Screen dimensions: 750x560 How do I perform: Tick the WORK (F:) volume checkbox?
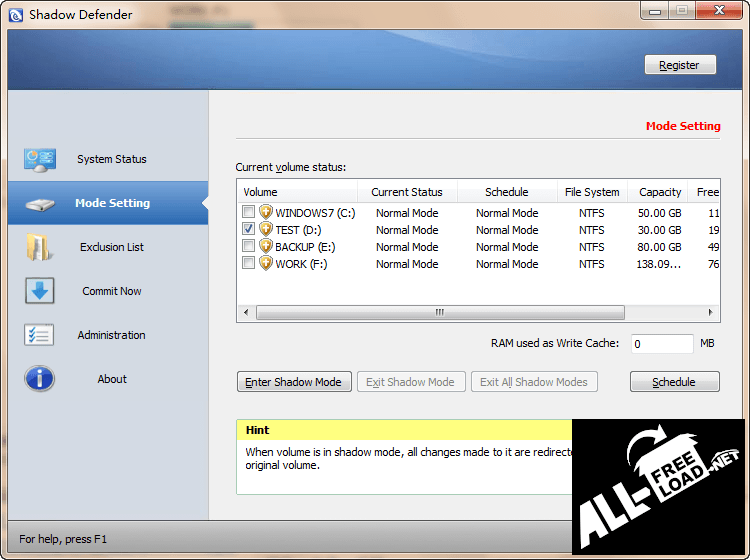click(x=248, y=264)
